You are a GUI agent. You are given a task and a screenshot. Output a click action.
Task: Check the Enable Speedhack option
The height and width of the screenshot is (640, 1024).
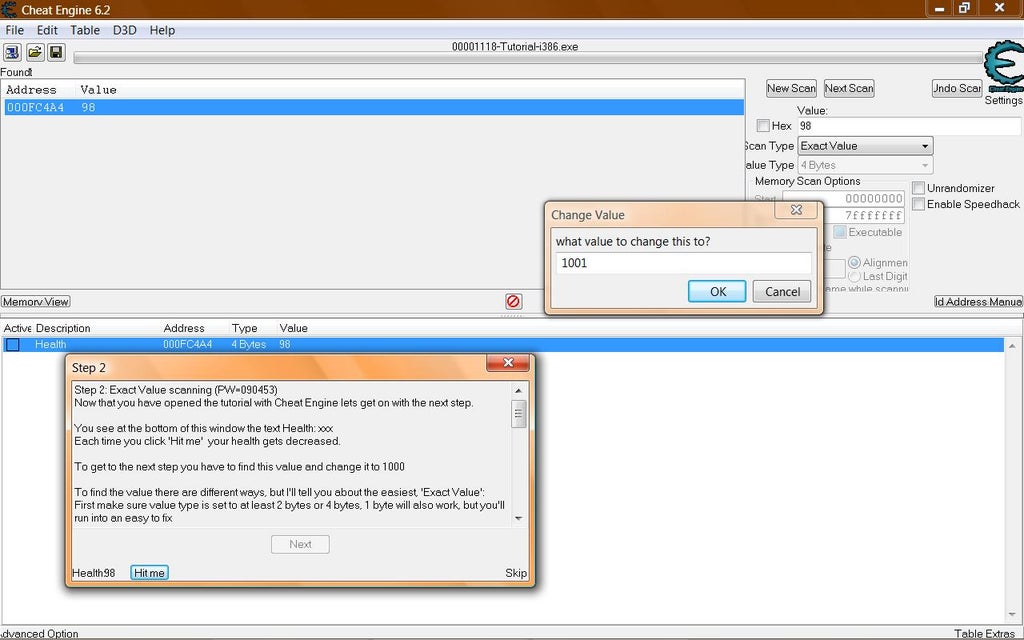click(x=918, y=204)
